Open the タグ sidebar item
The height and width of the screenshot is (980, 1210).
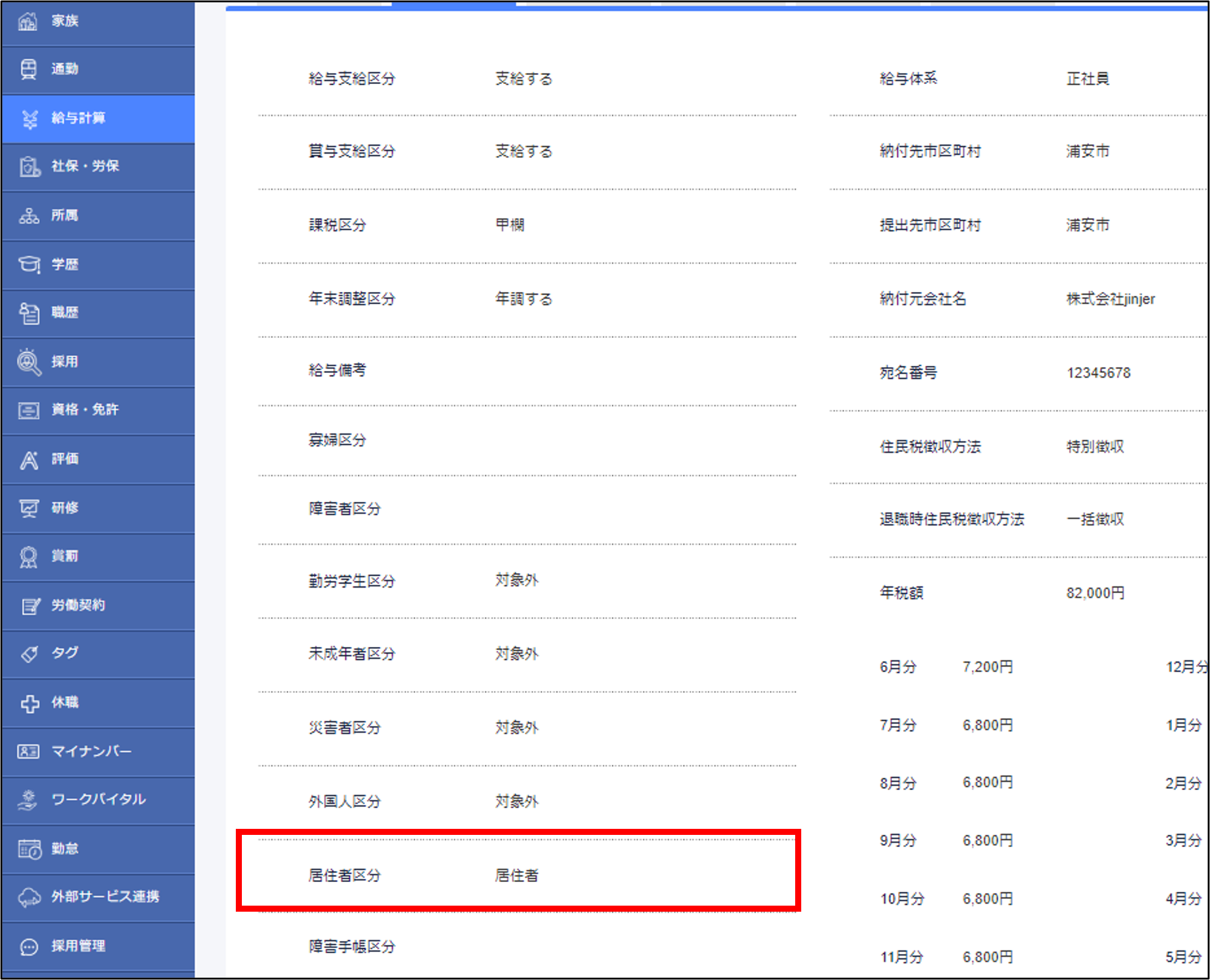point(65,653)
